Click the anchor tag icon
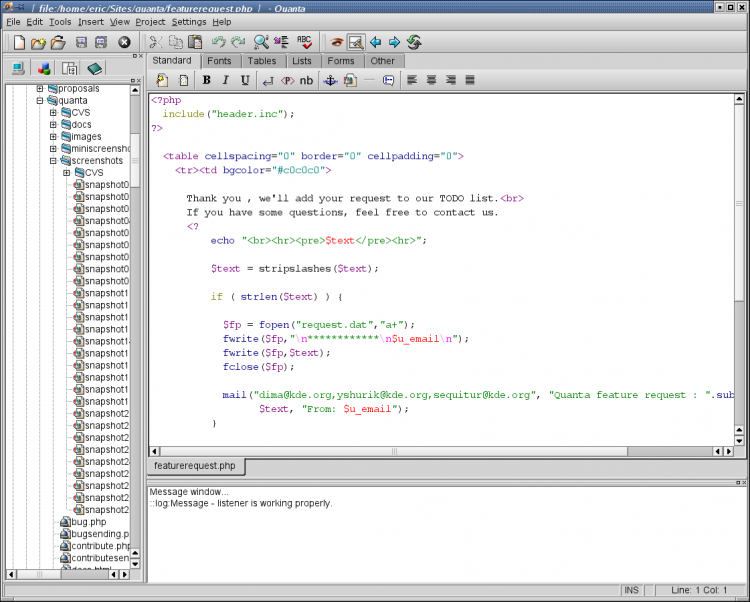 (x=330, y=80)
